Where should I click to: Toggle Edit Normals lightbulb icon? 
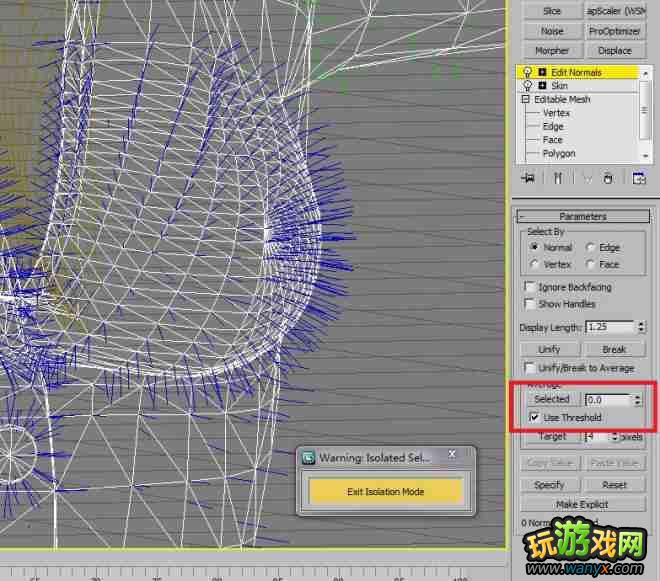click(x=527, y=73)
